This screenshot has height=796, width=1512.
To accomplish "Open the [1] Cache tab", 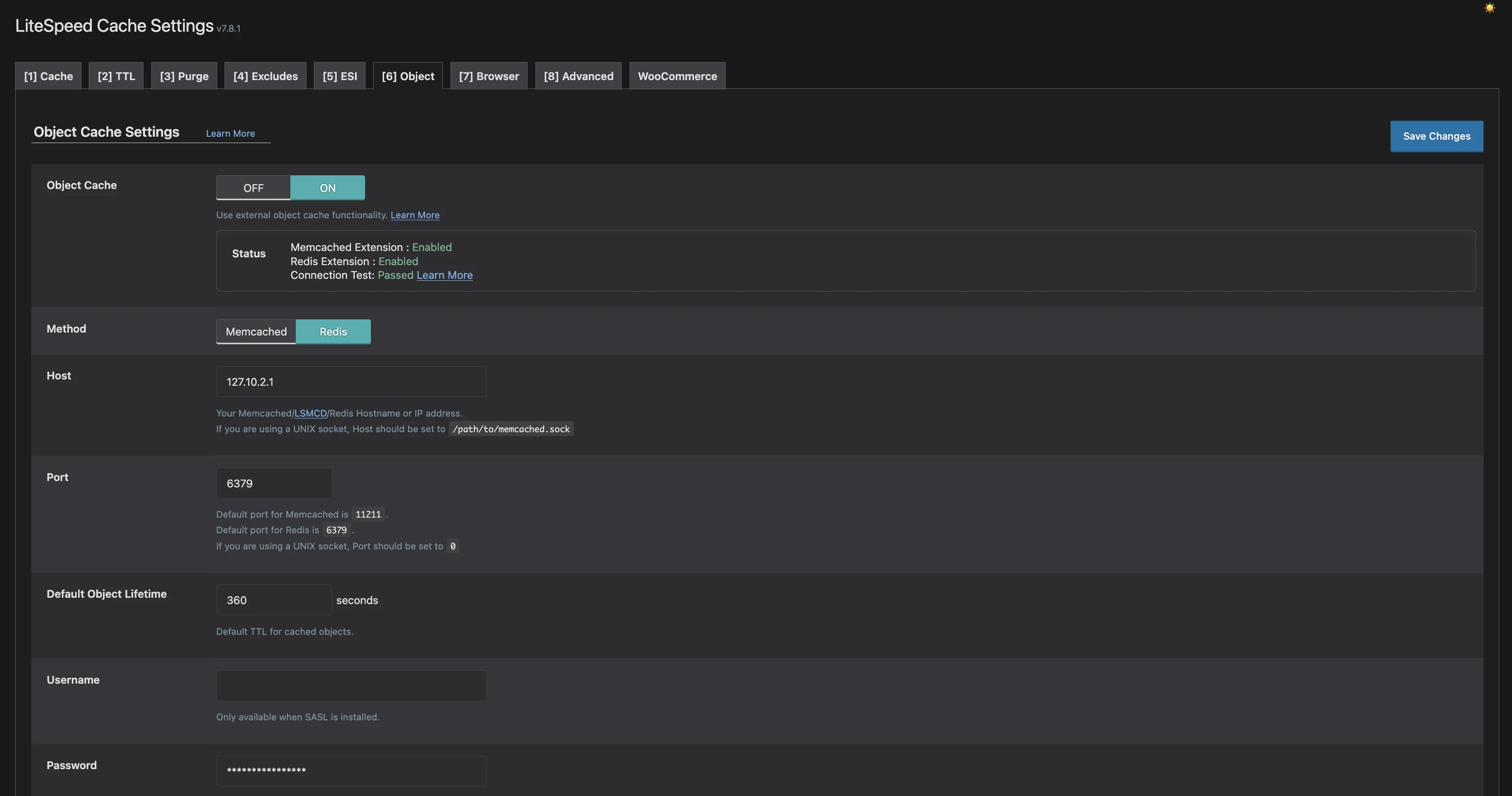I will (x=48, y=76).
